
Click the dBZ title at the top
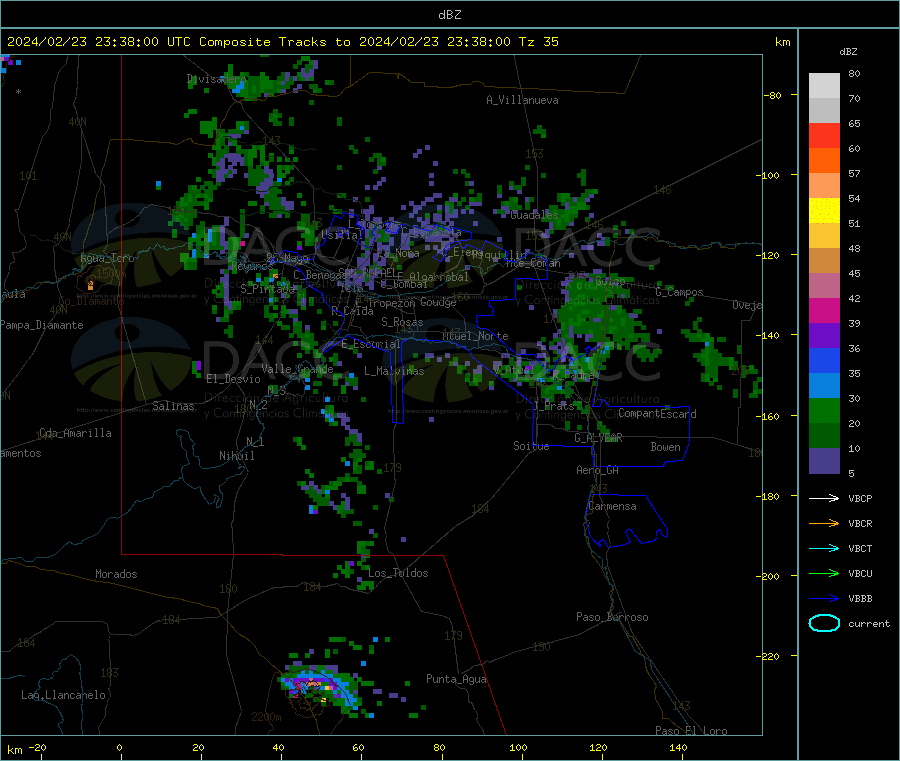(449, 15)
